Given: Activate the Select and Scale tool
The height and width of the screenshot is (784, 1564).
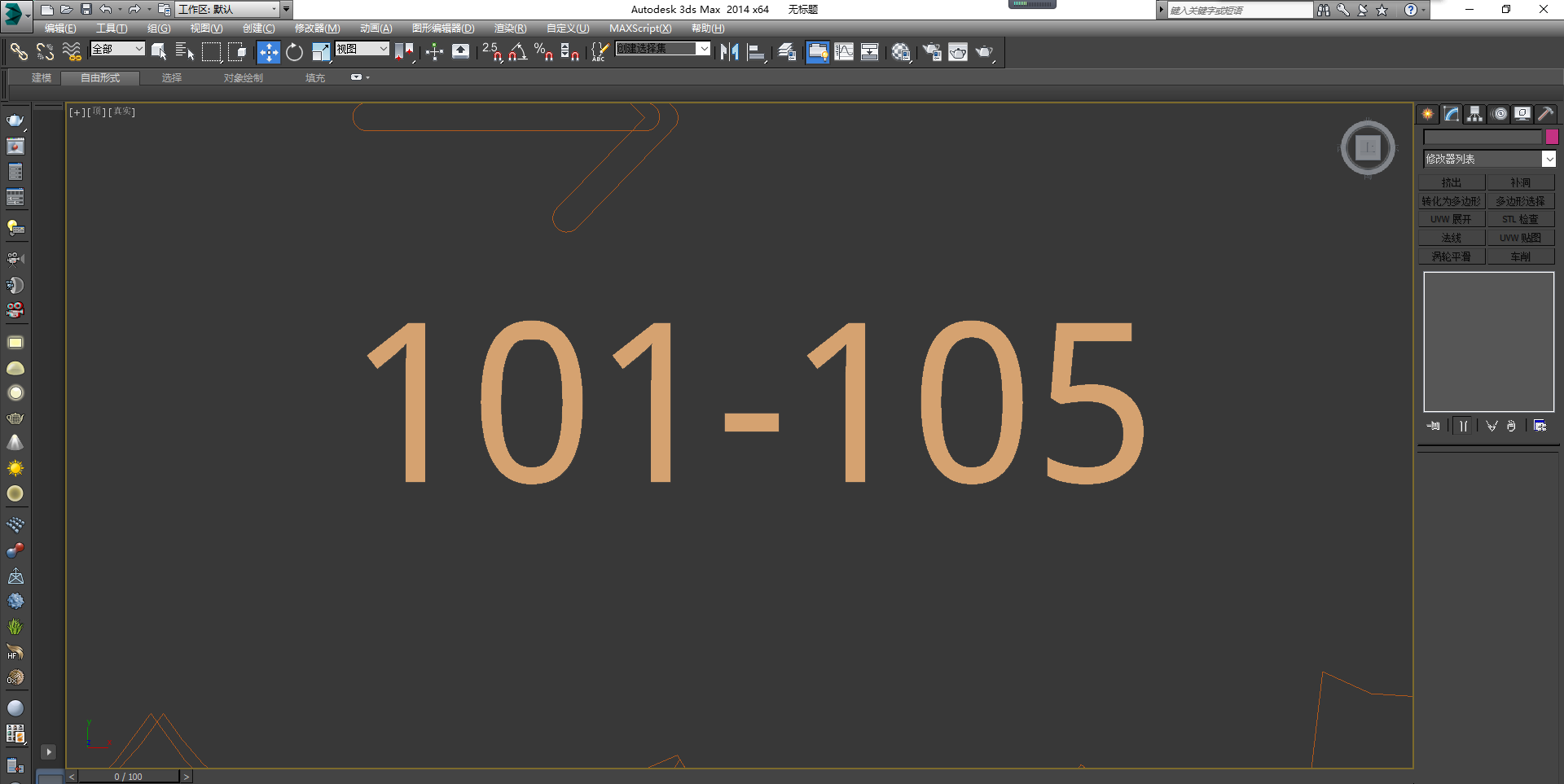Looking at the screenshot, I should [x=321, y=52].
